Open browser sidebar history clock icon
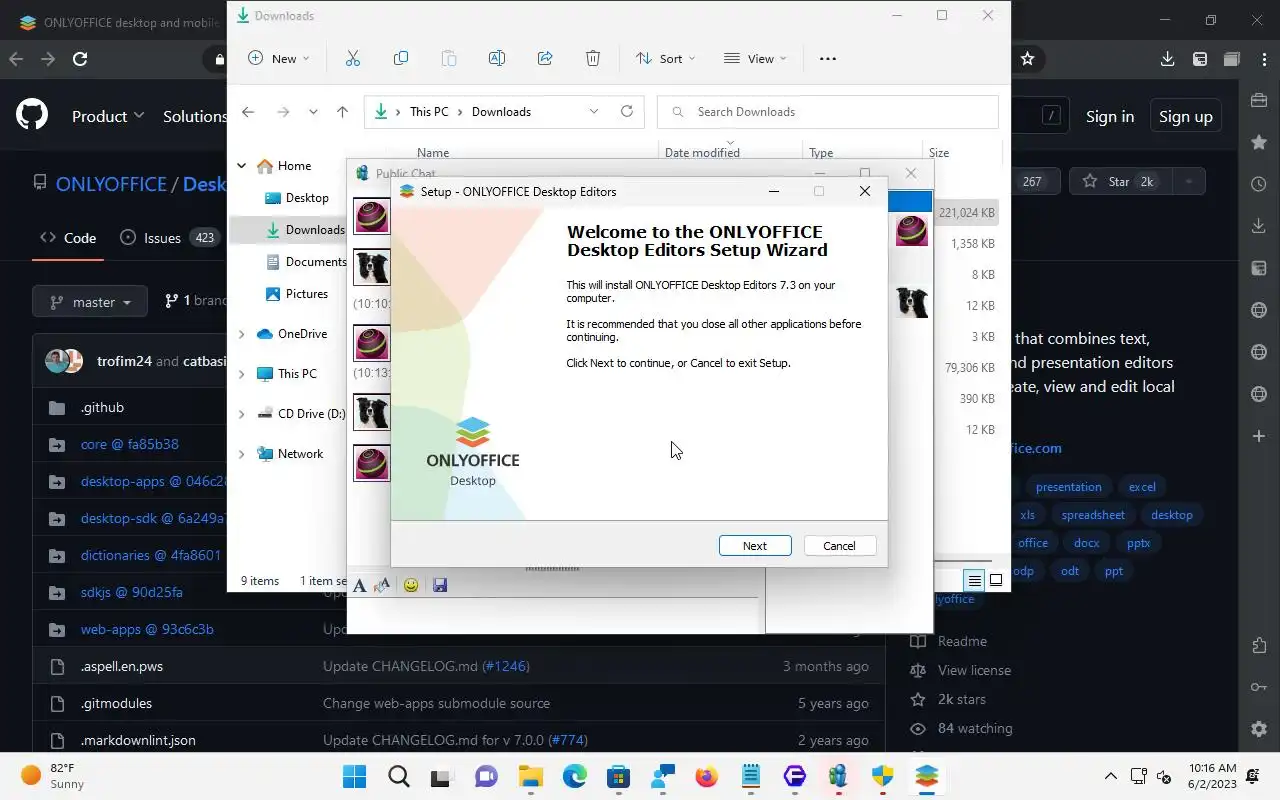Screen dimensions: 1280x800 (x=1259, y=184)
